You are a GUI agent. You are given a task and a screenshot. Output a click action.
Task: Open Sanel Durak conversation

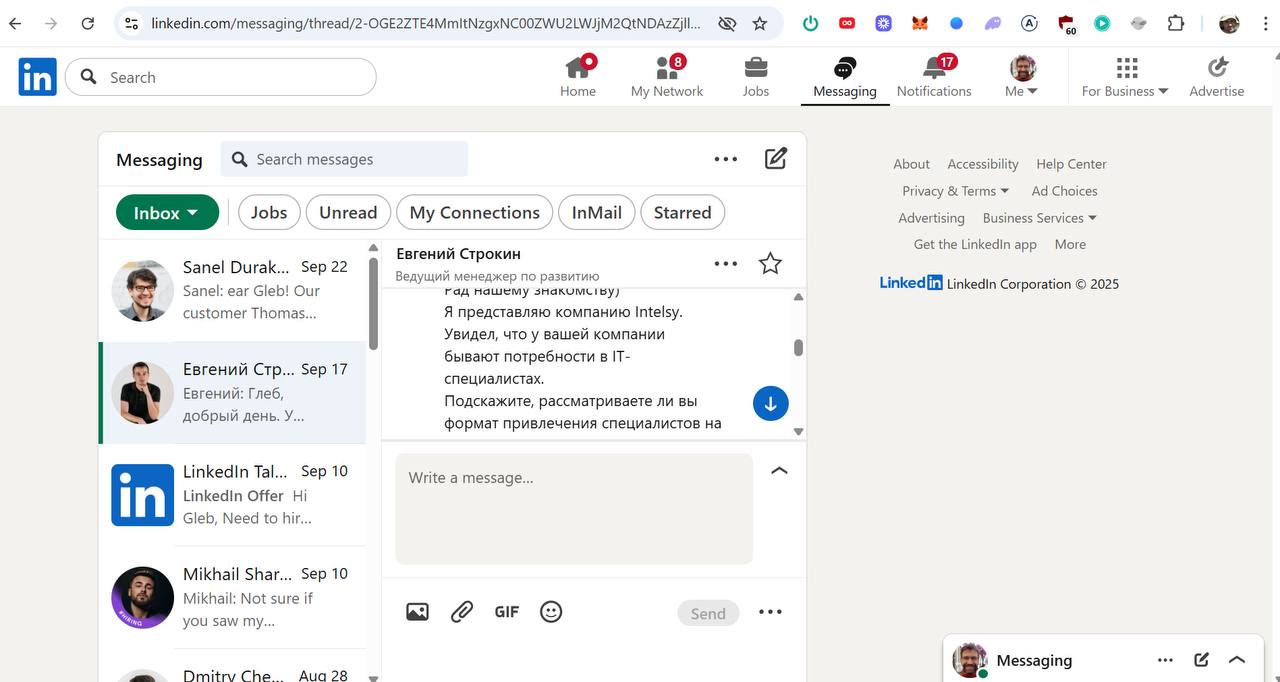(232, 290)
